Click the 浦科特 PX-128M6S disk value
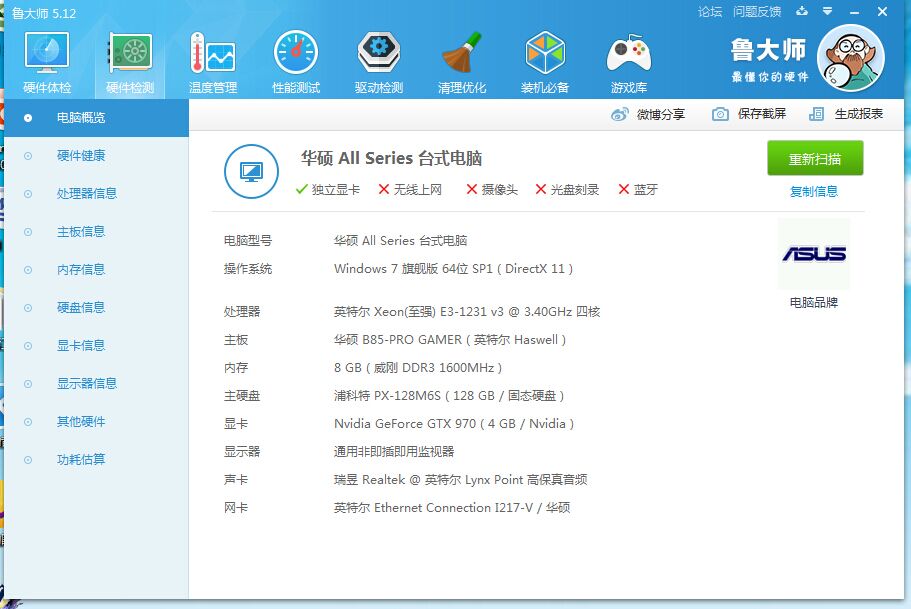The image size is (911, 609). tap(449, 396)
